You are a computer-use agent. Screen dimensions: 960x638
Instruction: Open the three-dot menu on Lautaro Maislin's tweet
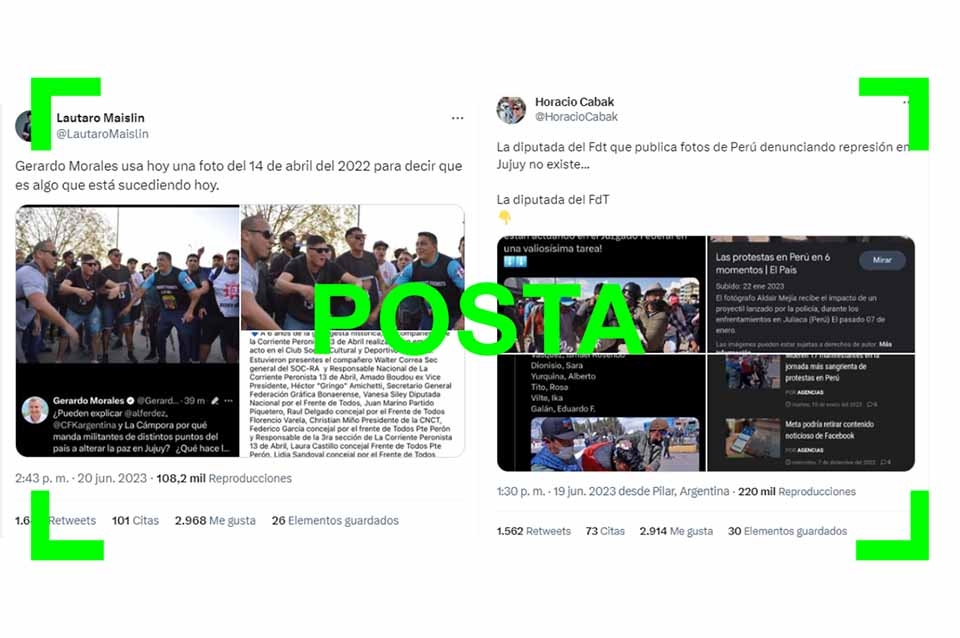457,118
